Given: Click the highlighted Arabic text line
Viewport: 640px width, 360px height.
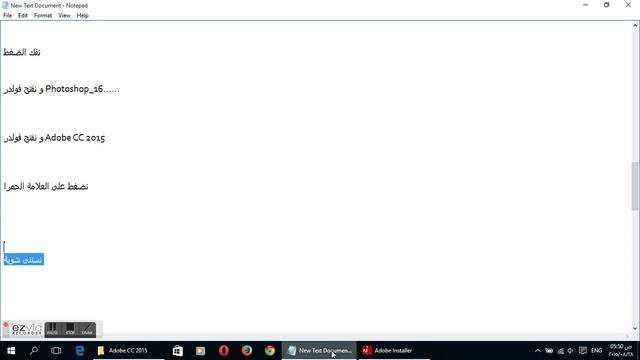Looking at the screenshot, I should coord(24,260).
